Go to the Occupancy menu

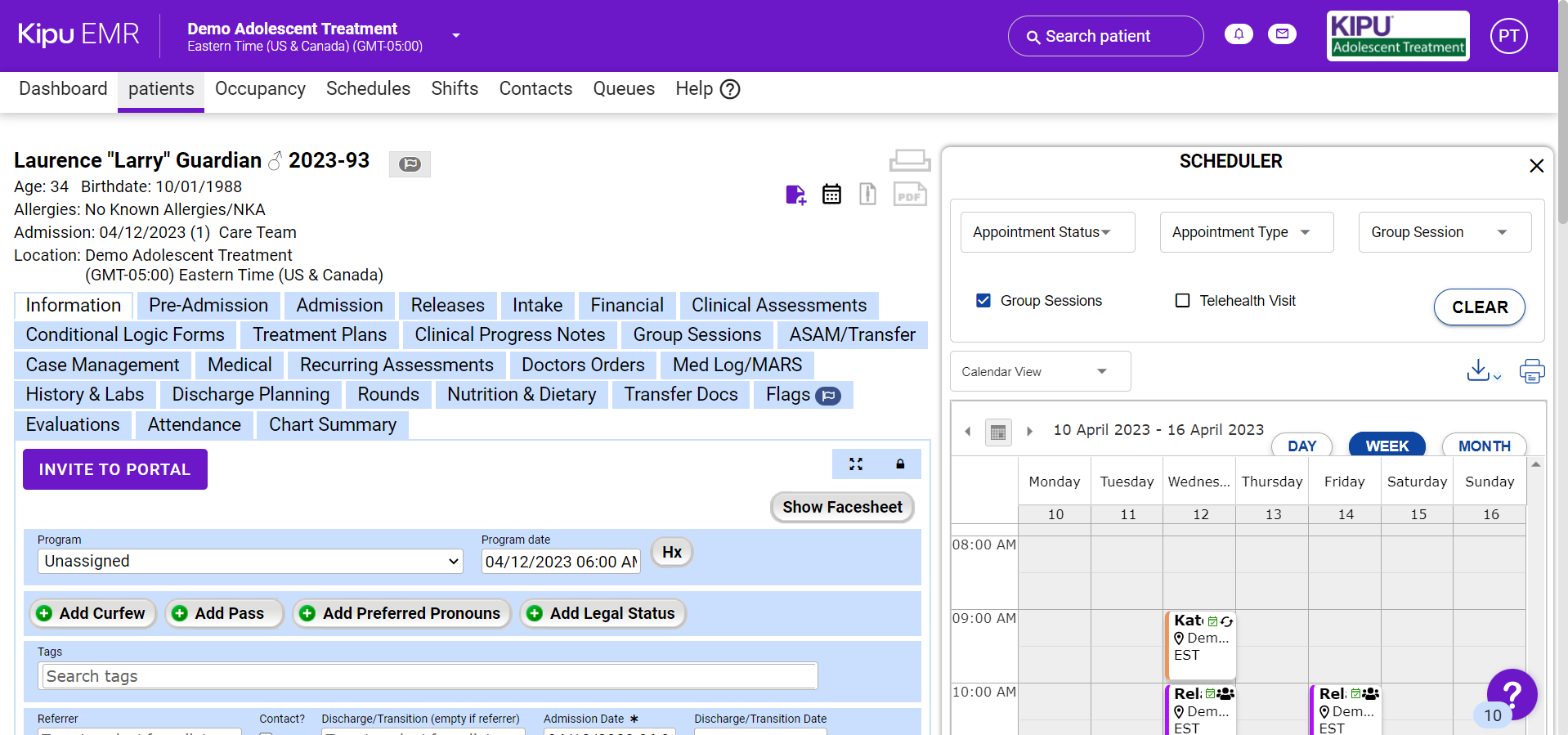click(x=260, y=89)
